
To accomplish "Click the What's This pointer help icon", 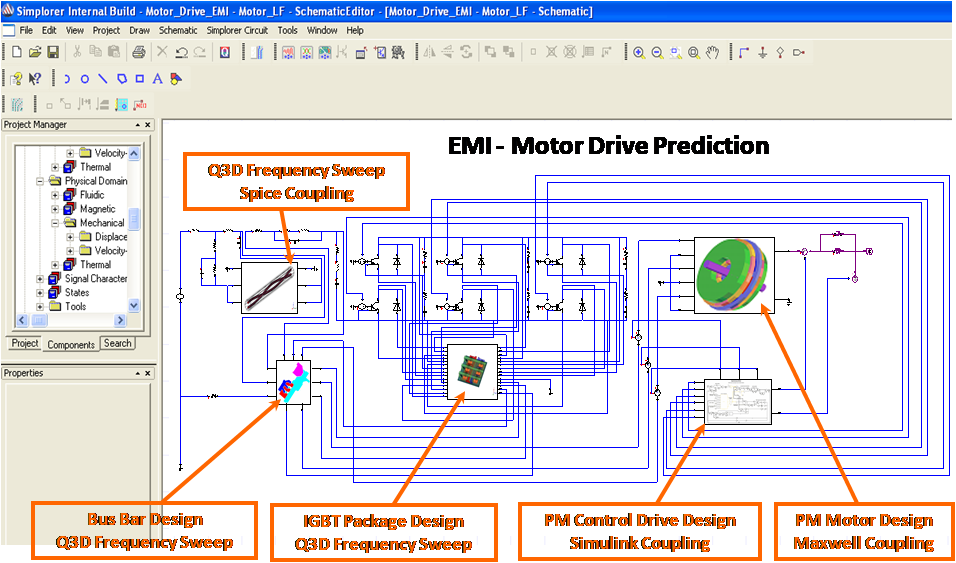I will tap(35, 79).
